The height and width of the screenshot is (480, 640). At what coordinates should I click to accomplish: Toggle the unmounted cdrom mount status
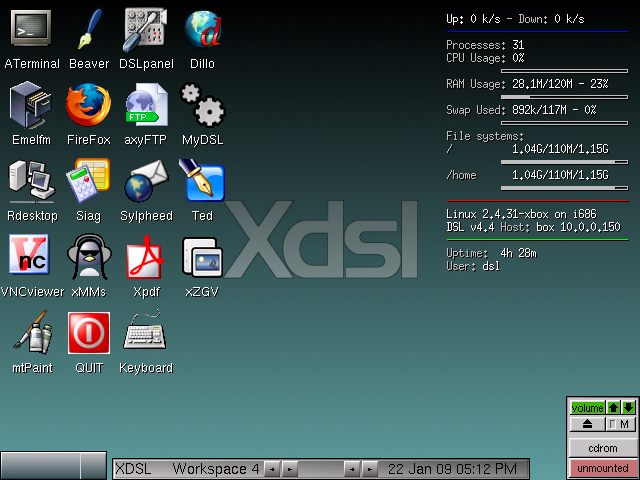(x=602, y=468)
